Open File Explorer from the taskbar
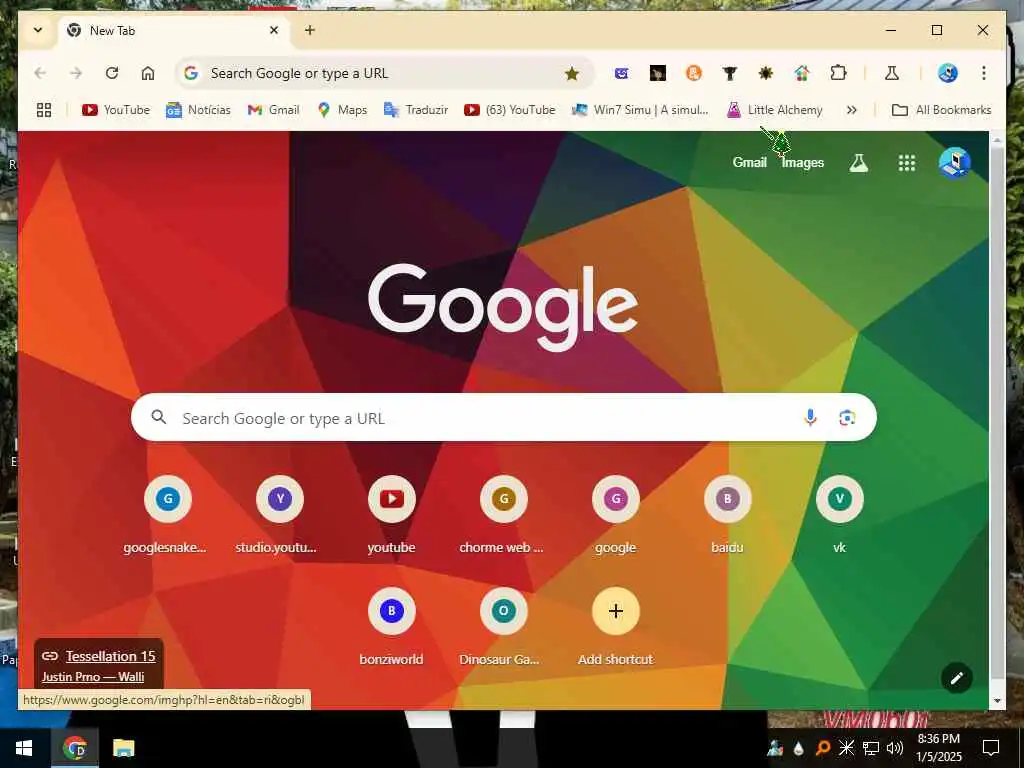This screenshot has height=768, width=1024. click(x=123, y=748)
